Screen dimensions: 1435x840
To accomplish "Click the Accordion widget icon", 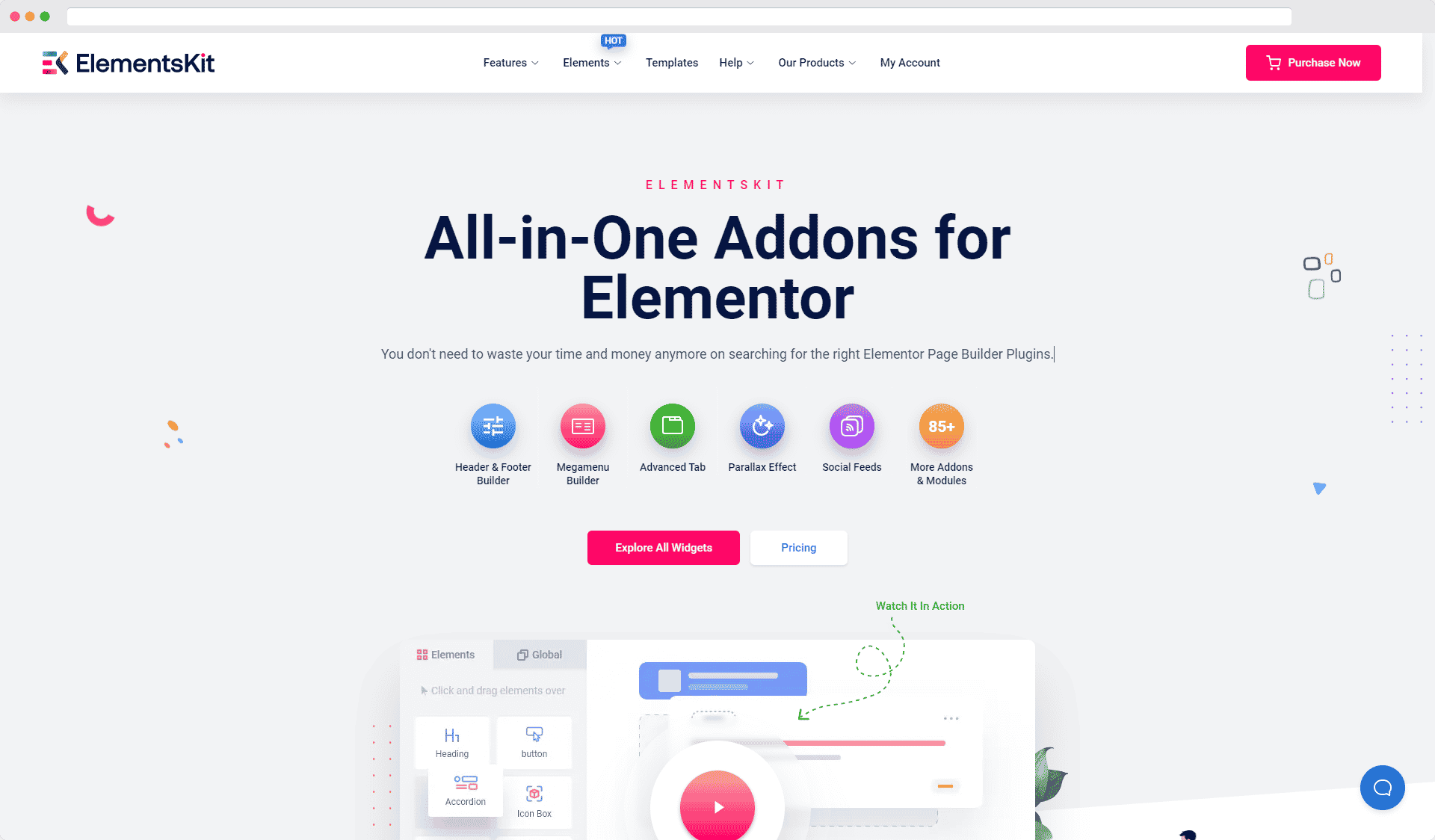I will pyautogui.click(x=463, y=783).
